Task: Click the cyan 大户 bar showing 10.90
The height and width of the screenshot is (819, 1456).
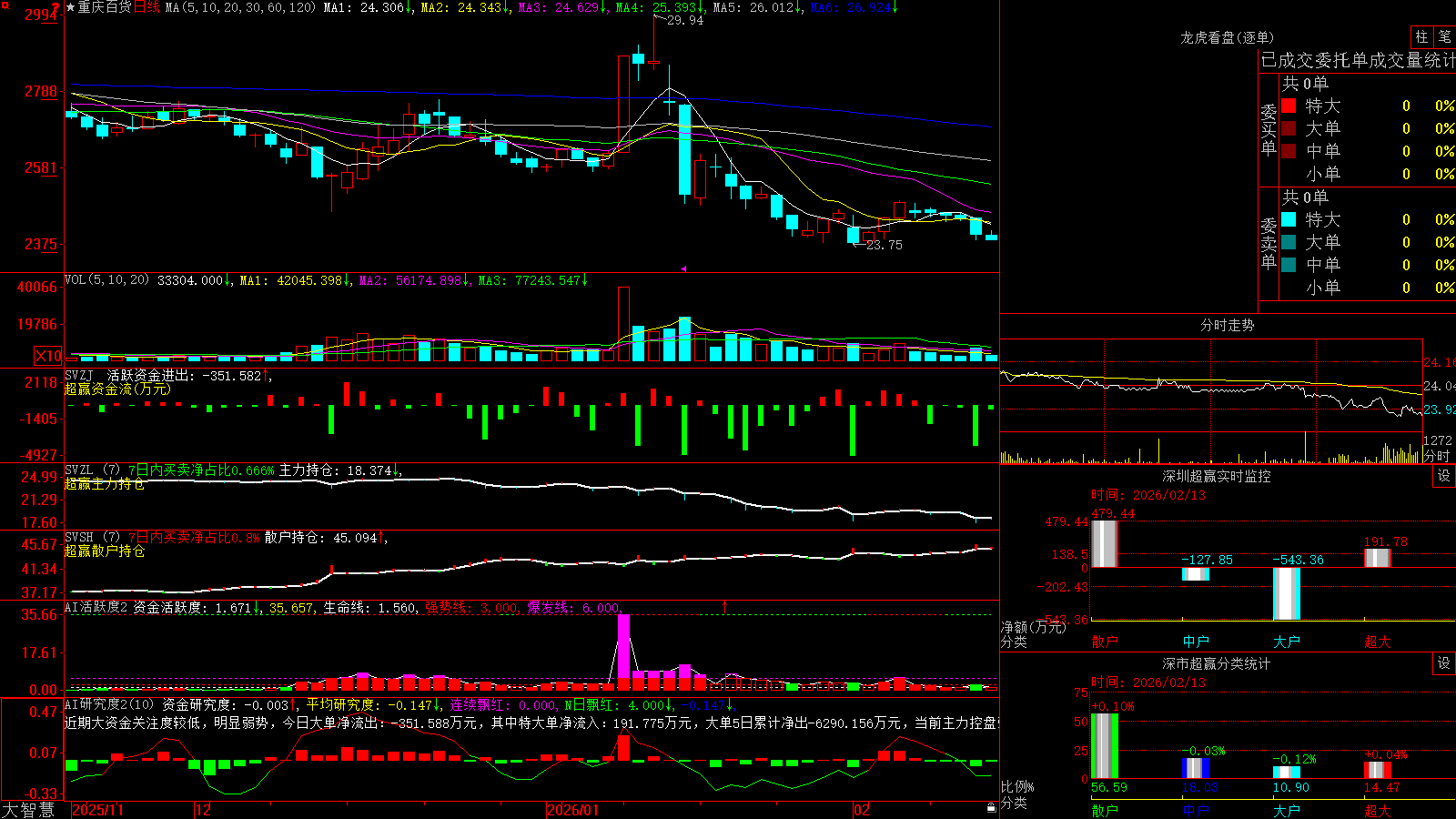Action: click(1287, 772)
